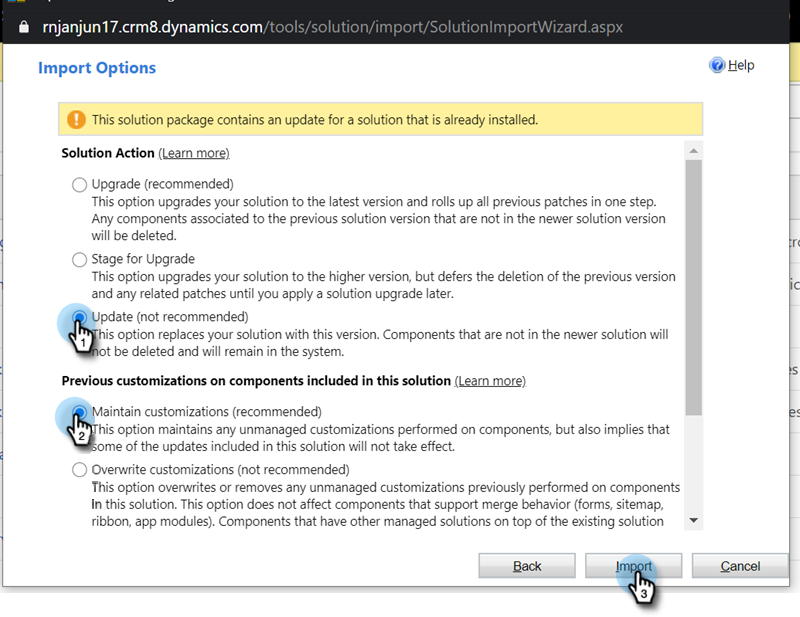Click scrollbar up arrow
The height and width of the screenshot is (617, 800).
693,151
